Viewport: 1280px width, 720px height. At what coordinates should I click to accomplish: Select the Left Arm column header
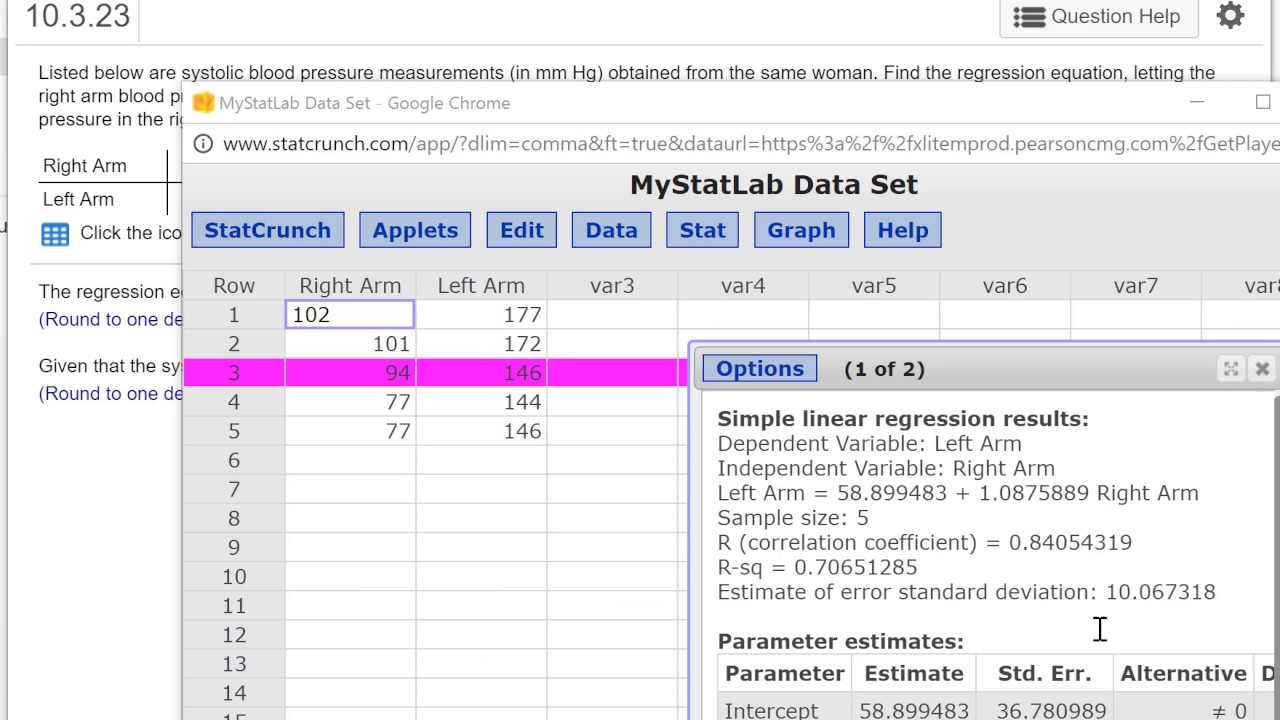pos(481,286)
